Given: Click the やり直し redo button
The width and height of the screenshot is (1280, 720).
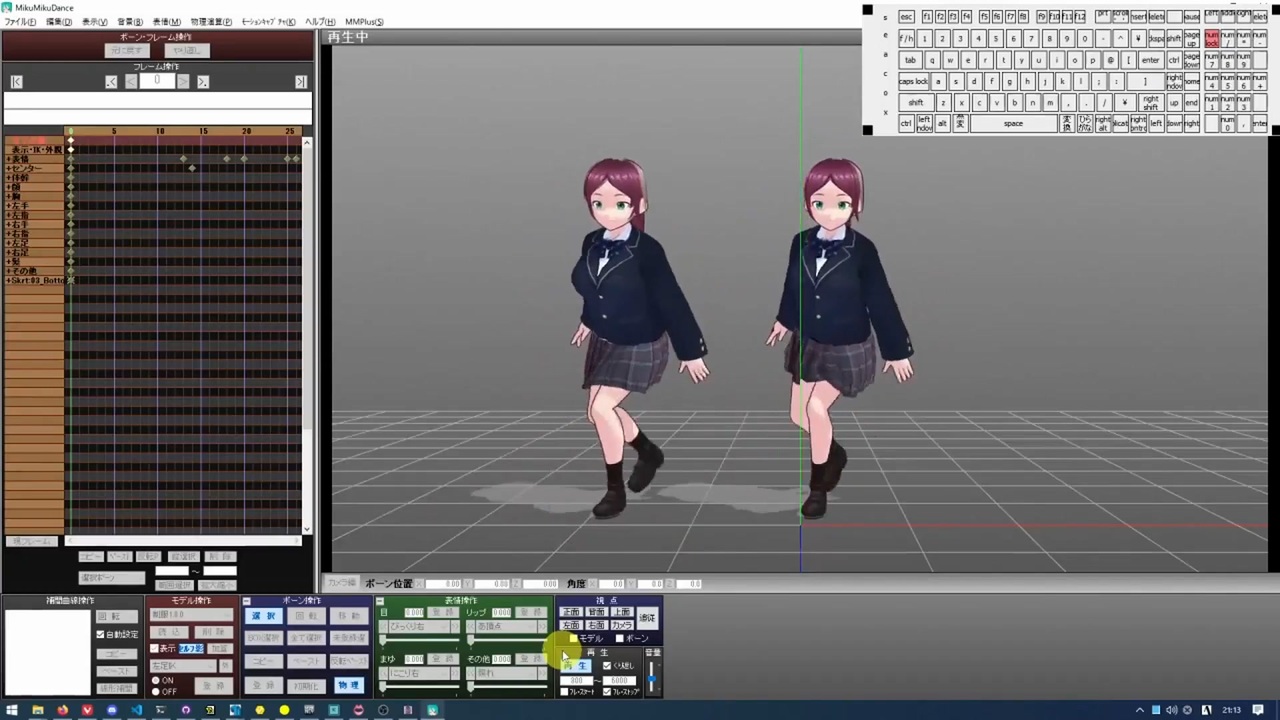Looking at the screenshot, I should 186,50.
